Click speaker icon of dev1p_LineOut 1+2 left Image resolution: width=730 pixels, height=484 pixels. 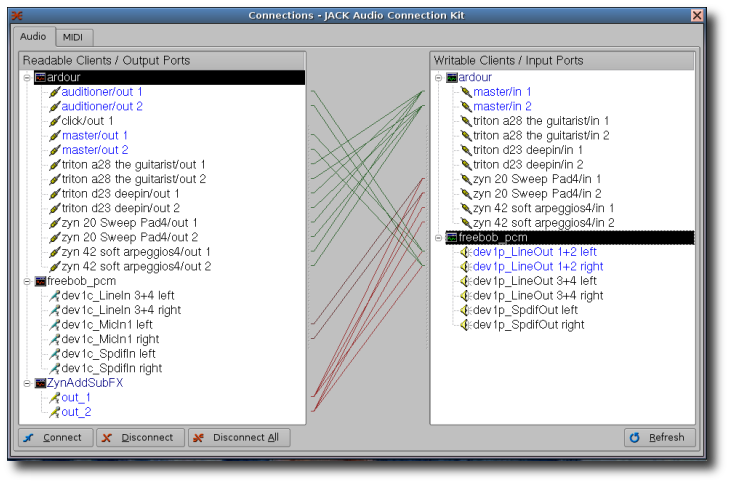pos(466,252)
